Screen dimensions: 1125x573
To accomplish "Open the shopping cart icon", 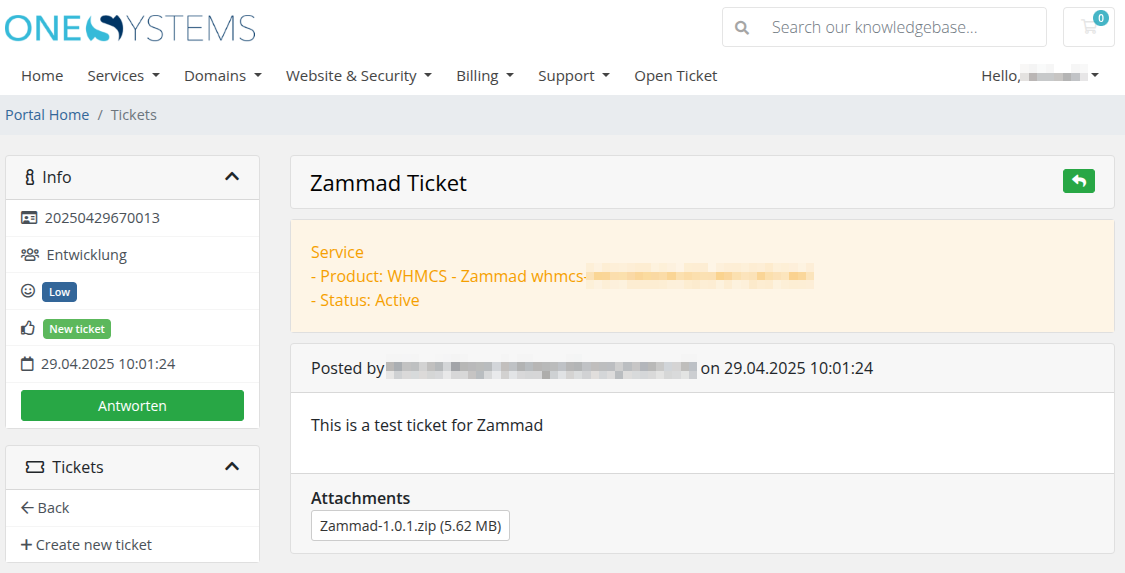I will pyautogui.click(x=1088, y=27).
